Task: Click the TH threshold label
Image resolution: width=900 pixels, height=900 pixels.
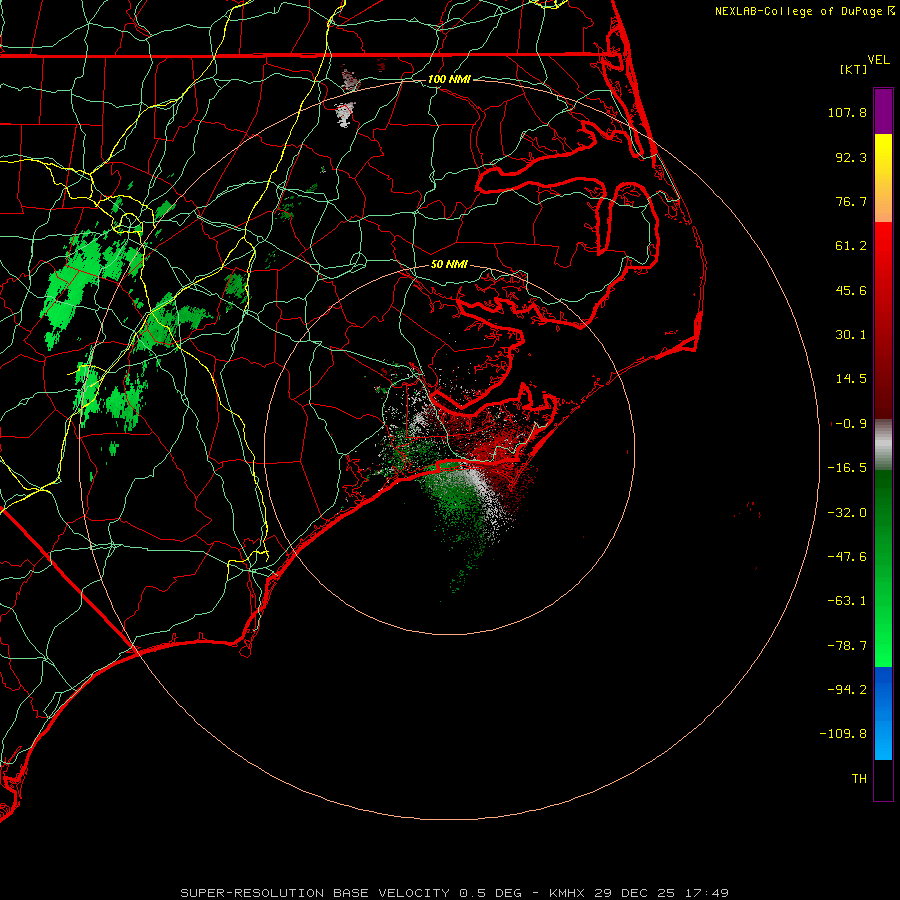Action: tap(859, 779)
